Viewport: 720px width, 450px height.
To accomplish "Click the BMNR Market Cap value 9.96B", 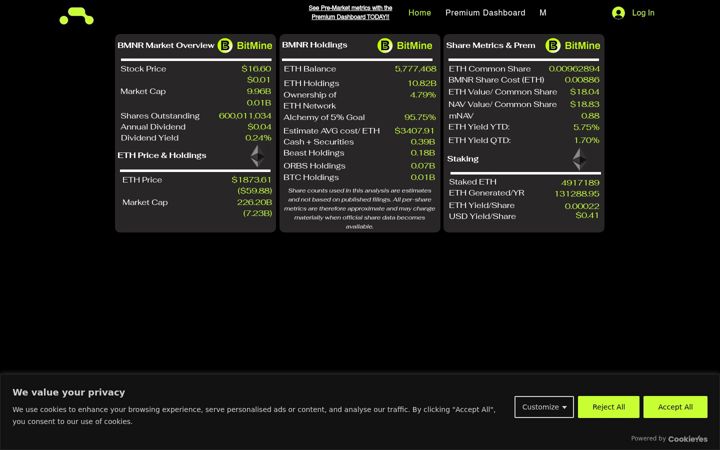I will (259, 91).
